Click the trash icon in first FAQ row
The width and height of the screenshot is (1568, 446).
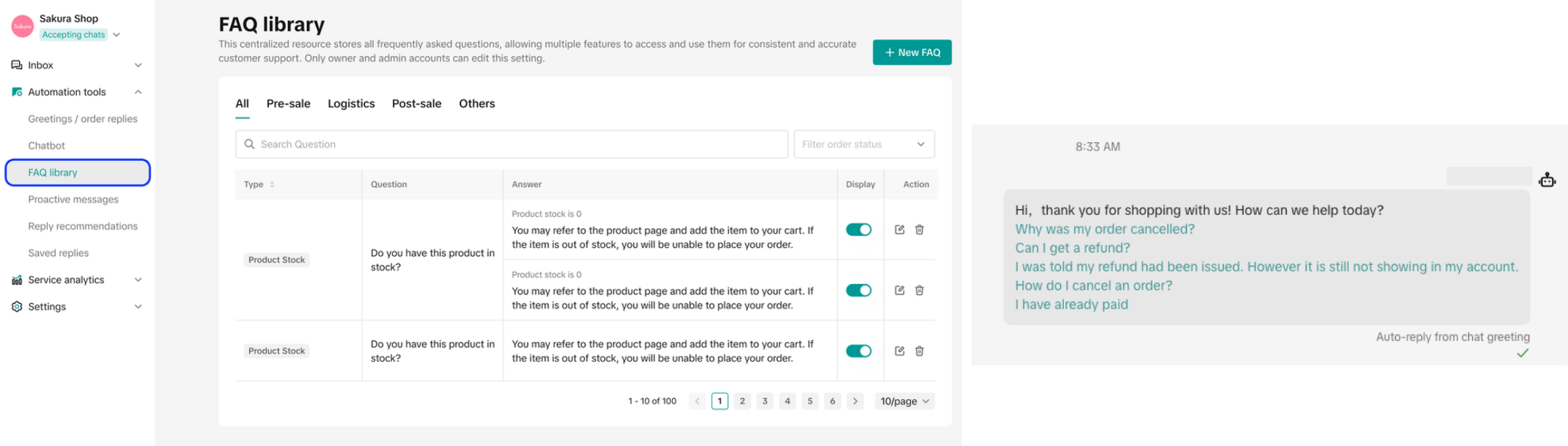click(x=919, y=230)
